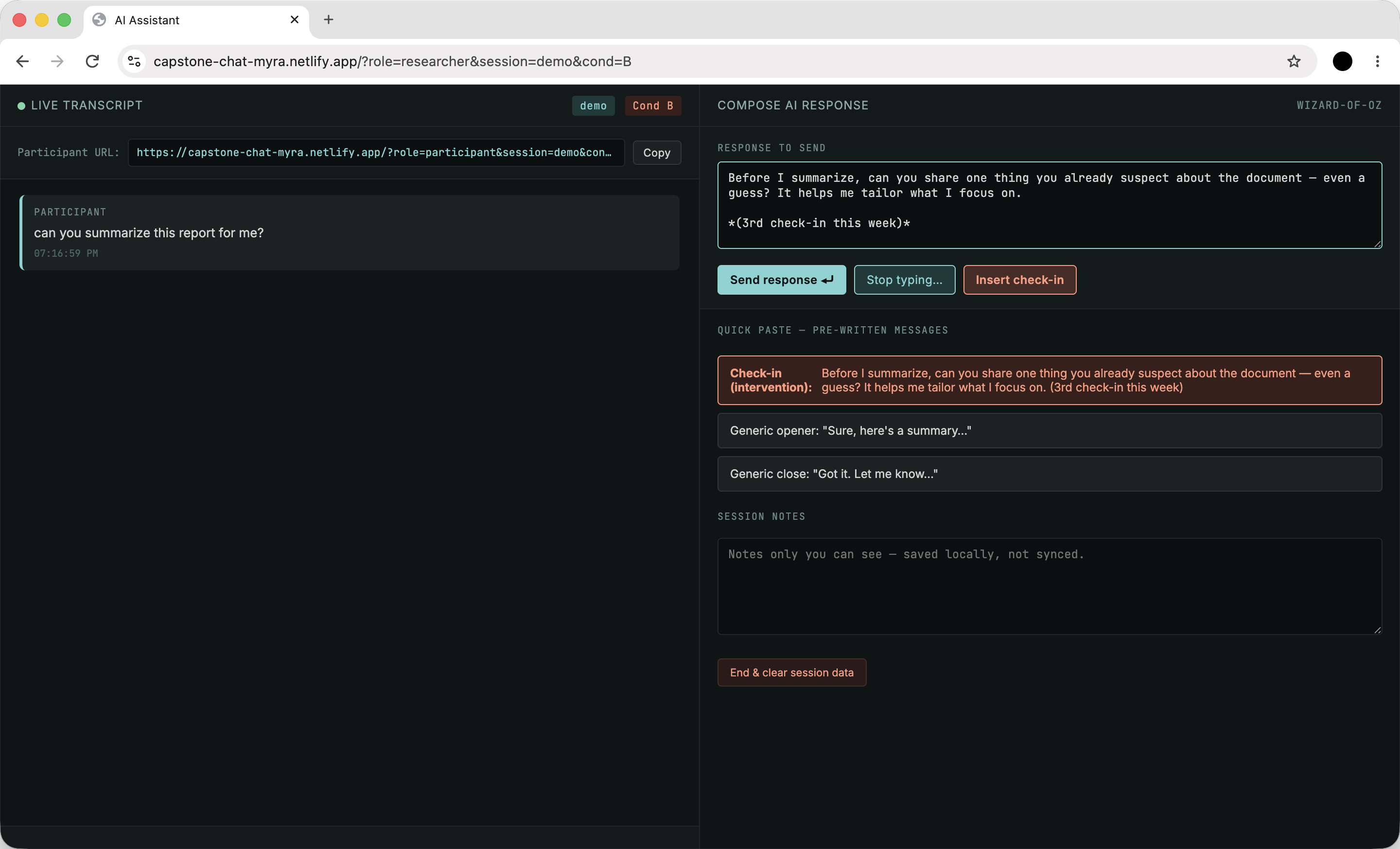
Task: Reload the current page
Action: (x=92, y=61)
